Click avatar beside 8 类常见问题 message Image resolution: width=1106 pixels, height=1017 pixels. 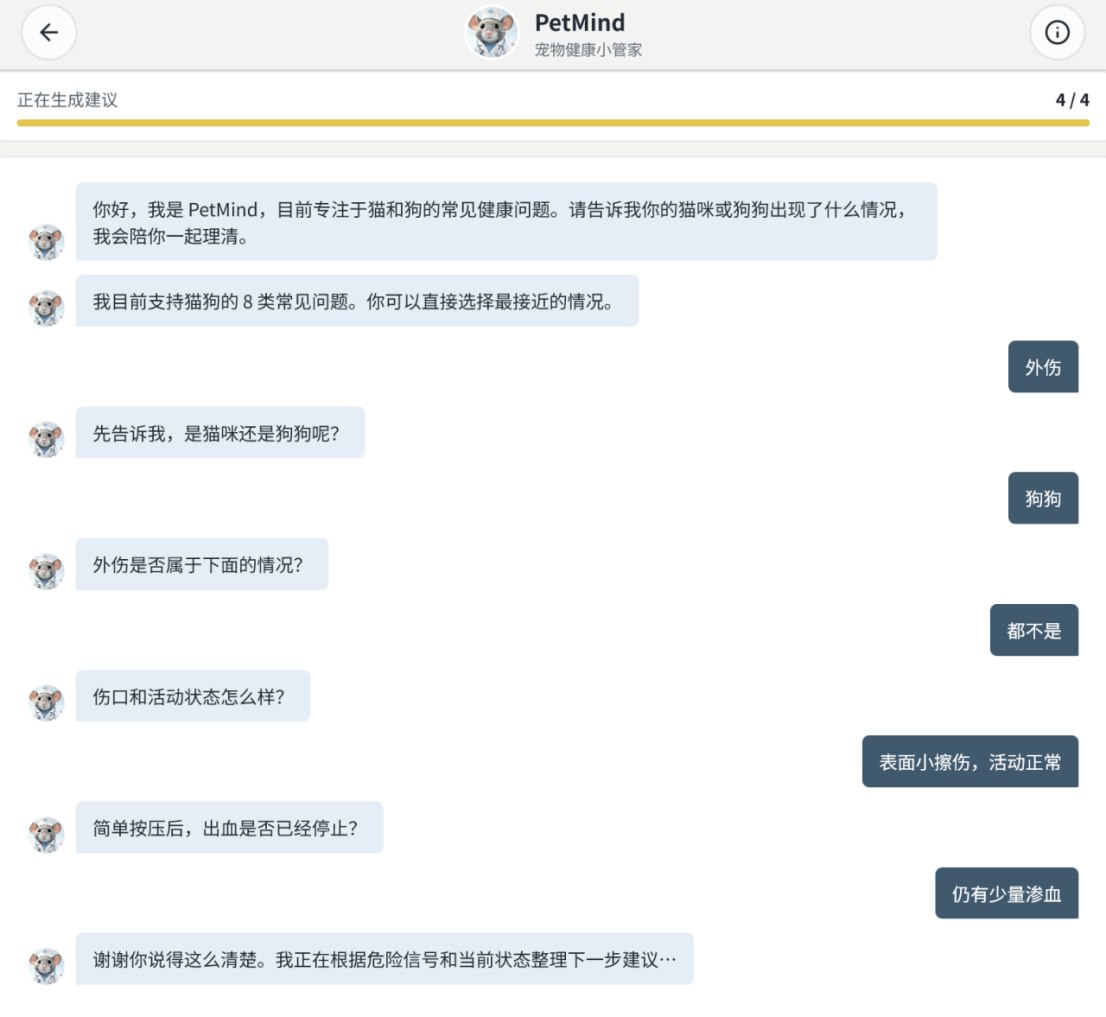[47, 308]
